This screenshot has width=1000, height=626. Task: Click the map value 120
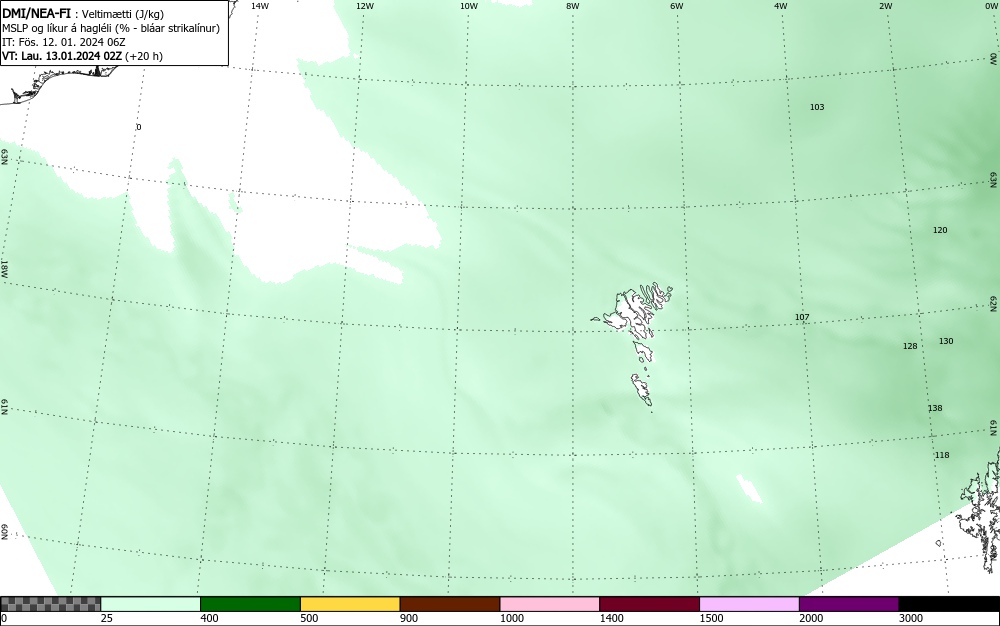point(940,230)
